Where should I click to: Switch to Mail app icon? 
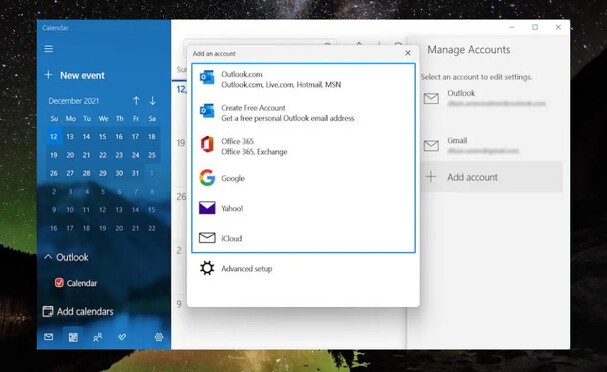pos(48,337)
